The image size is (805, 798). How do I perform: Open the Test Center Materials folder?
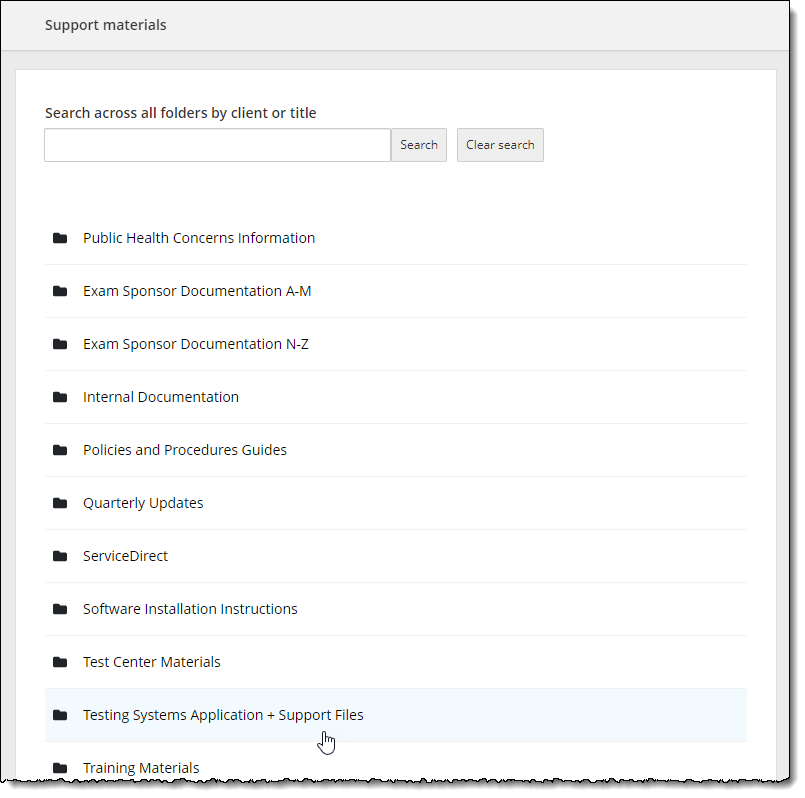pos(151,661)
